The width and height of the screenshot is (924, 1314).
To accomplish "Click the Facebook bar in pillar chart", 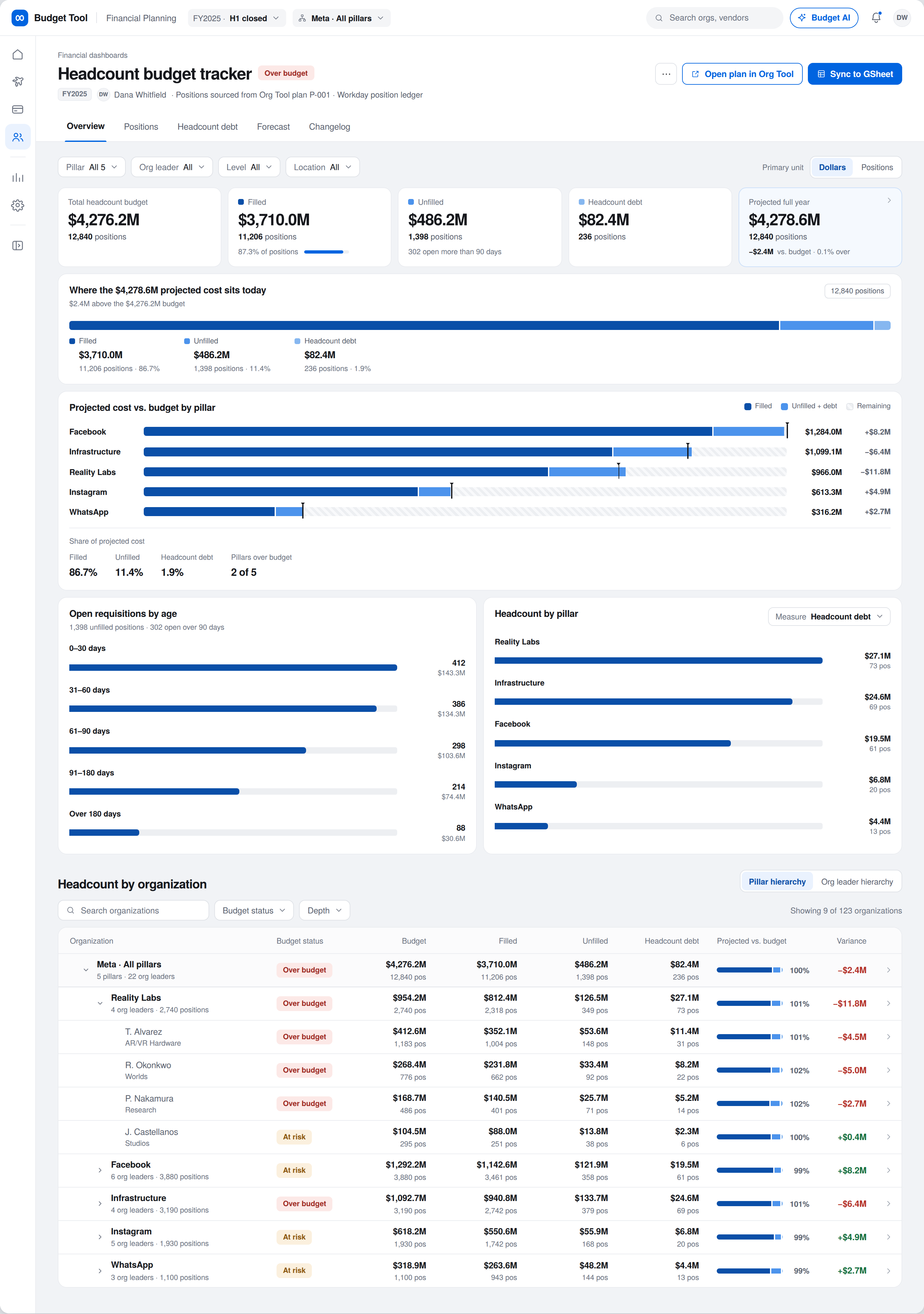I will [x=465, y=431].
